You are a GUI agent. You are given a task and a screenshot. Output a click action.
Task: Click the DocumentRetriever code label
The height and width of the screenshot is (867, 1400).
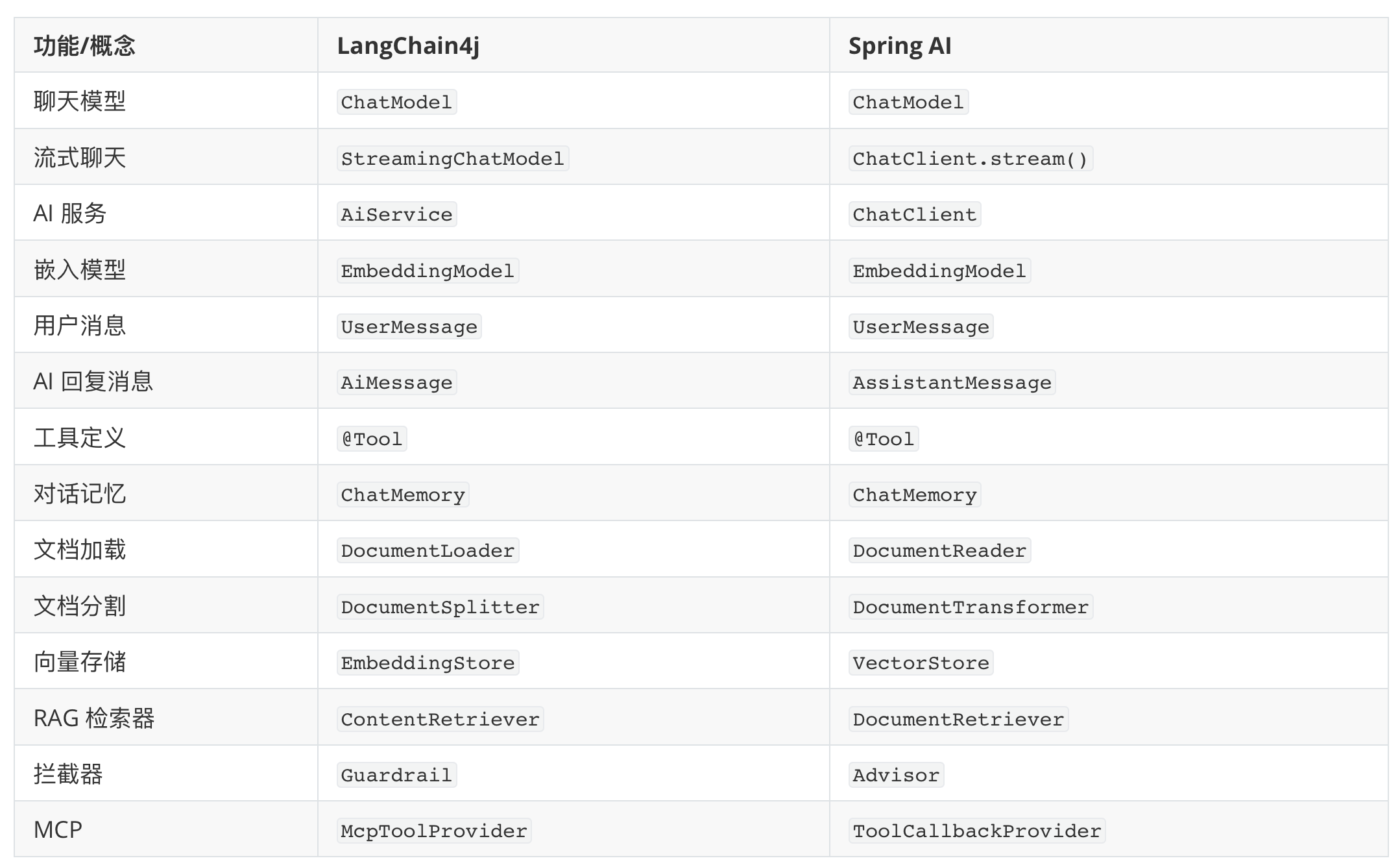(958, 720)
